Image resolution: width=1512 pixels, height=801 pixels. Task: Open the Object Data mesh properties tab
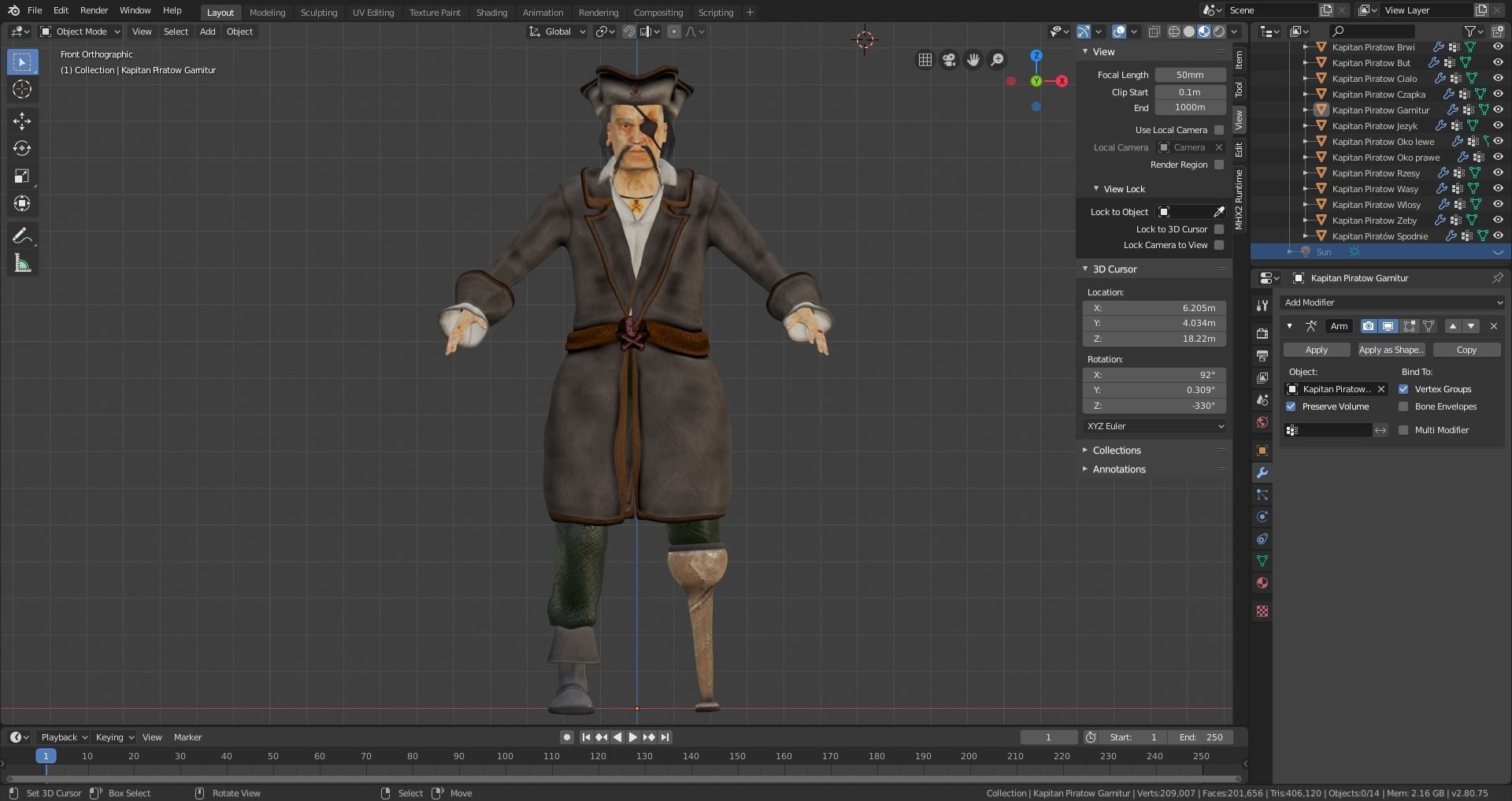(x=1262, y=561)
